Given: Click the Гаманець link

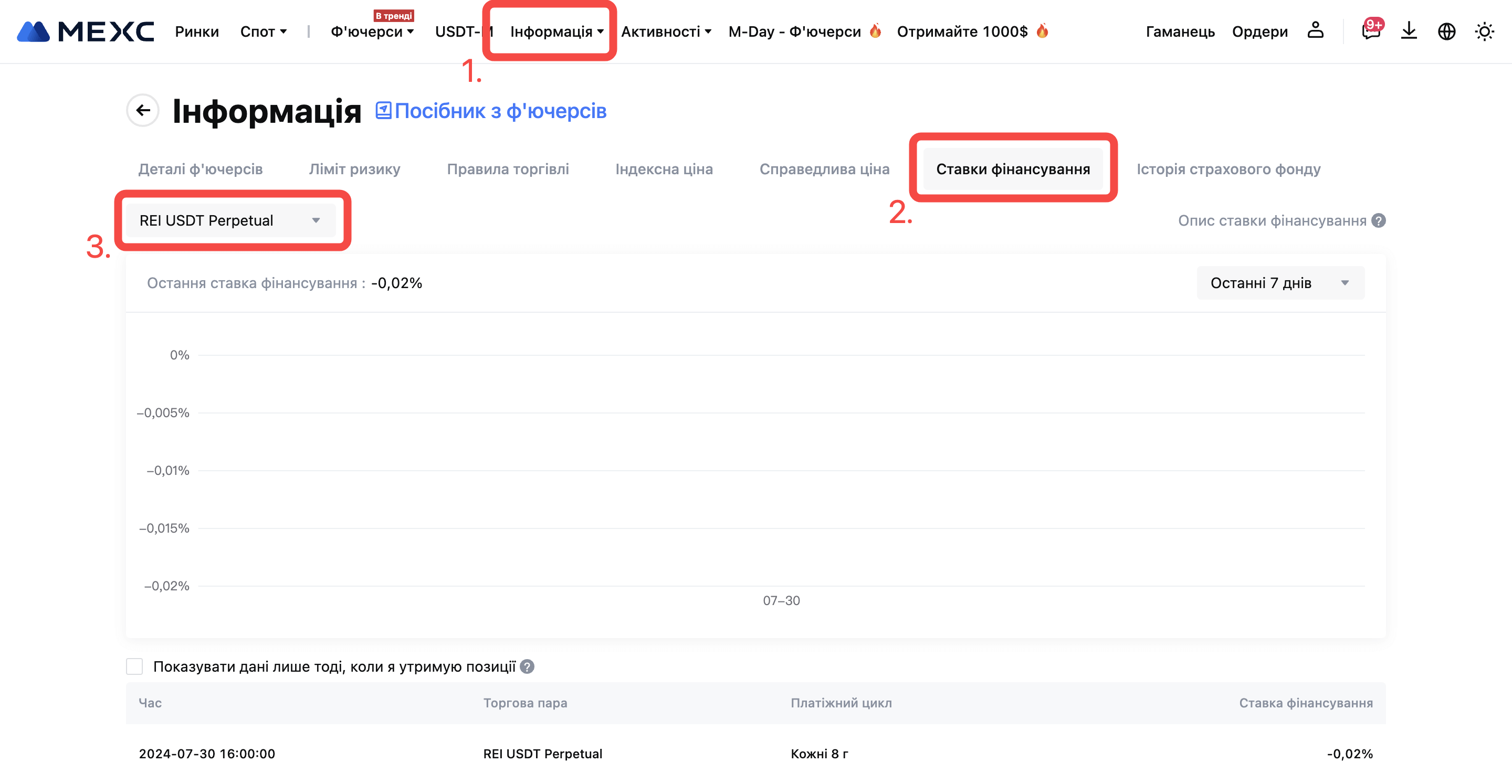Looking at the screenshot, I should 1180,31.
